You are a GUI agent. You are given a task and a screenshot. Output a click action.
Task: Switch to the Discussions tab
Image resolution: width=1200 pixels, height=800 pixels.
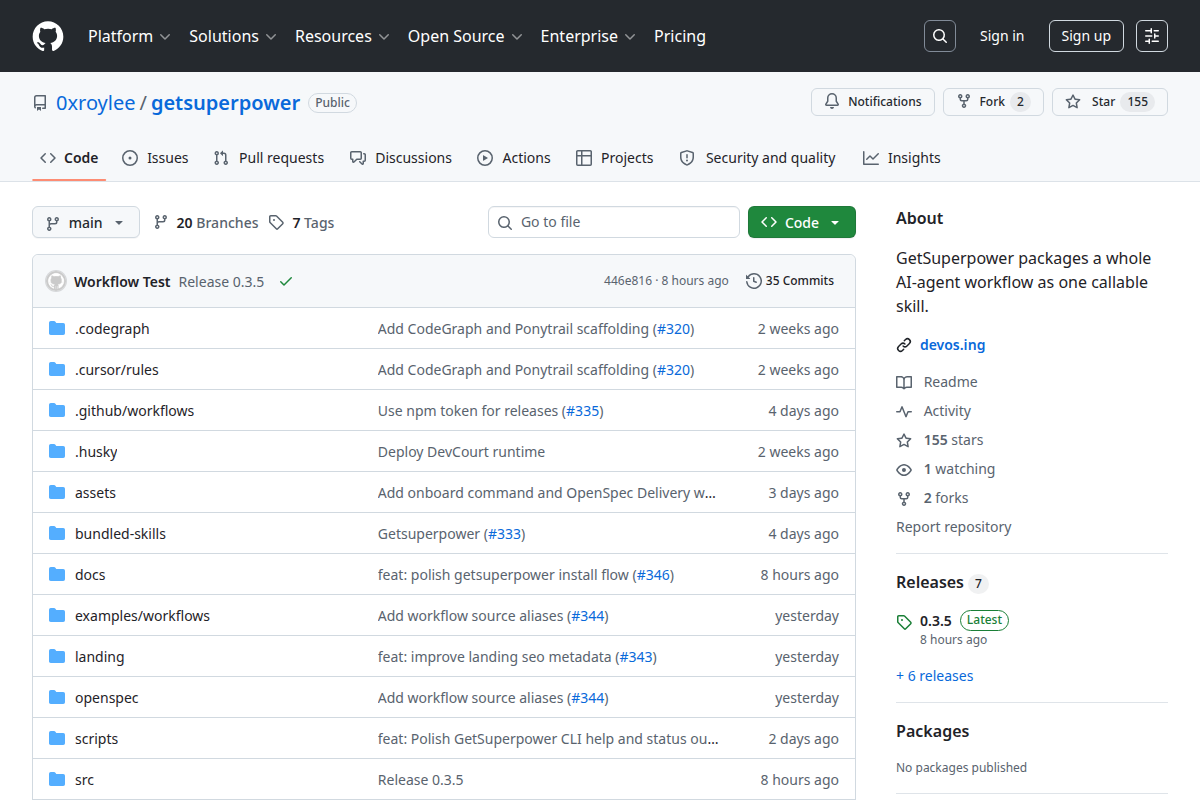[x=401, y=158]
